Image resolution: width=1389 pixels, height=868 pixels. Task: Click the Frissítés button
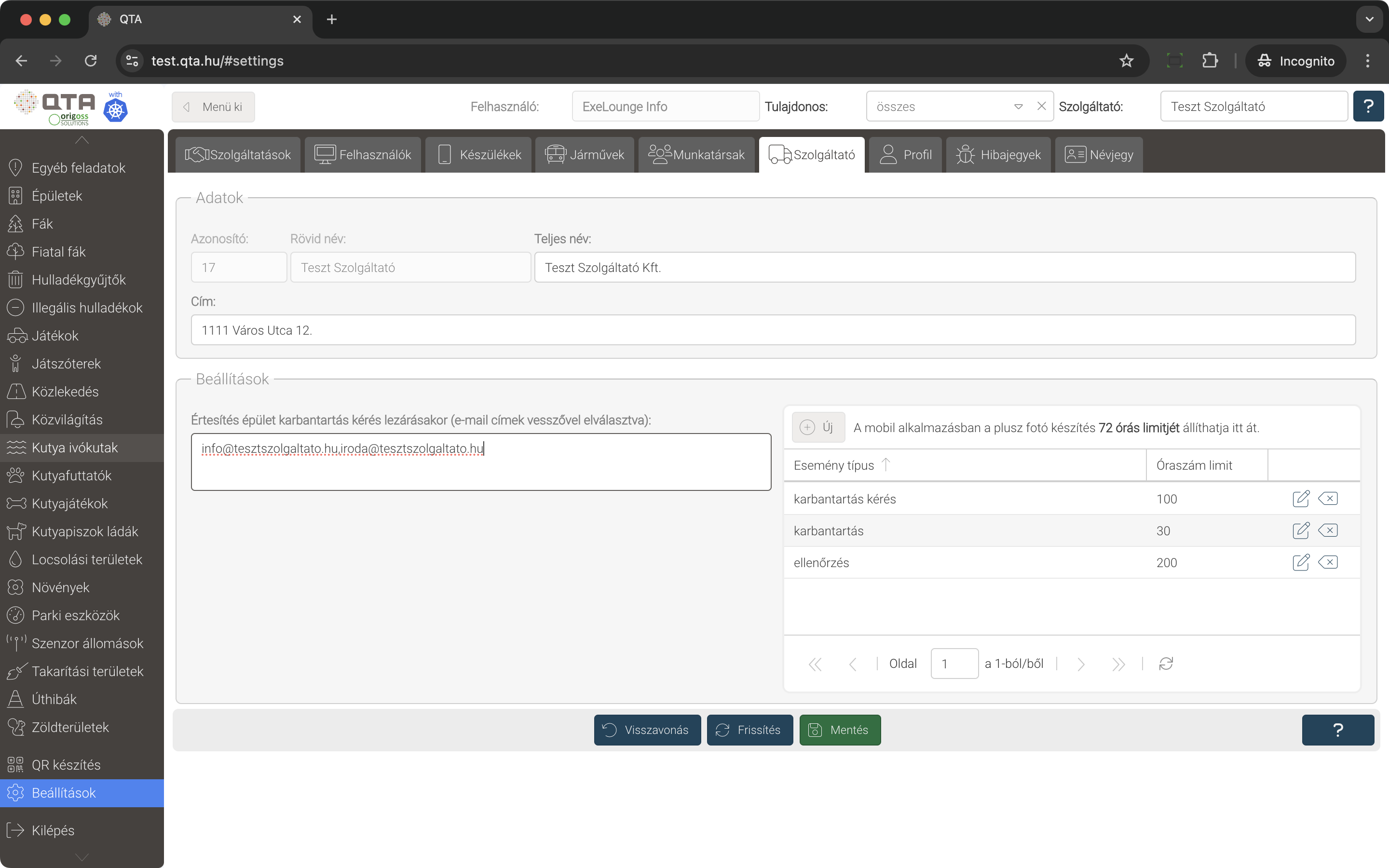pos(749,730)
